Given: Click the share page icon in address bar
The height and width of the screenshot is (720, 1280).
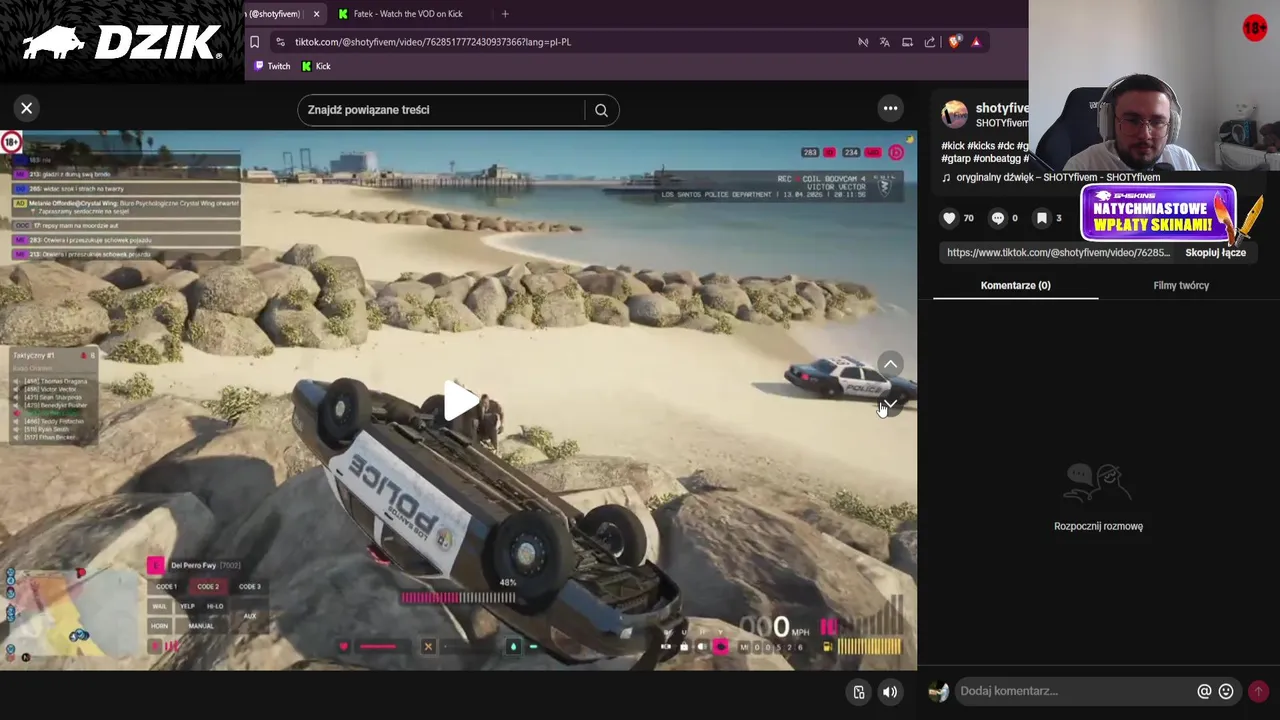Looking at the screenshot, I should click(x=930, y=42).
